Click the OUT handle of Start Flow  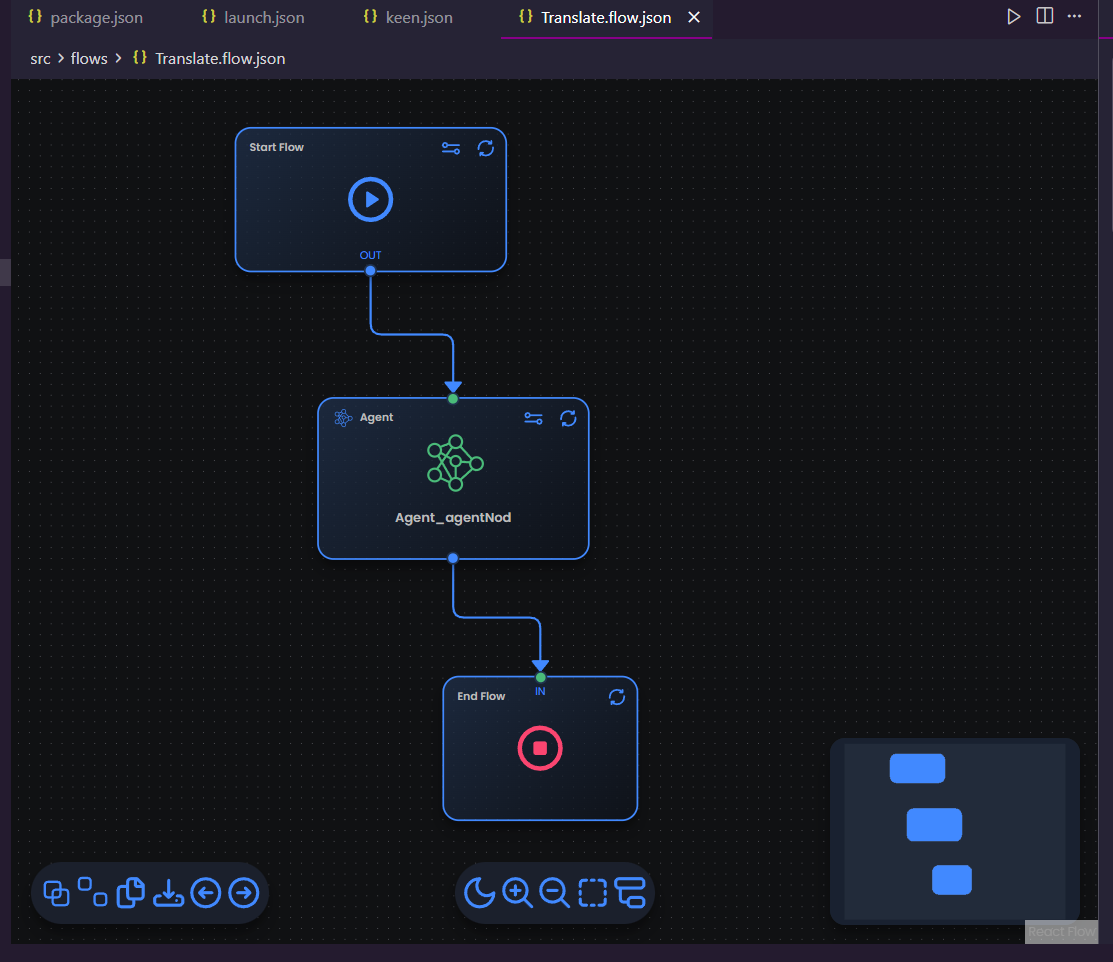pyautogui.click(x=371, y=270)
